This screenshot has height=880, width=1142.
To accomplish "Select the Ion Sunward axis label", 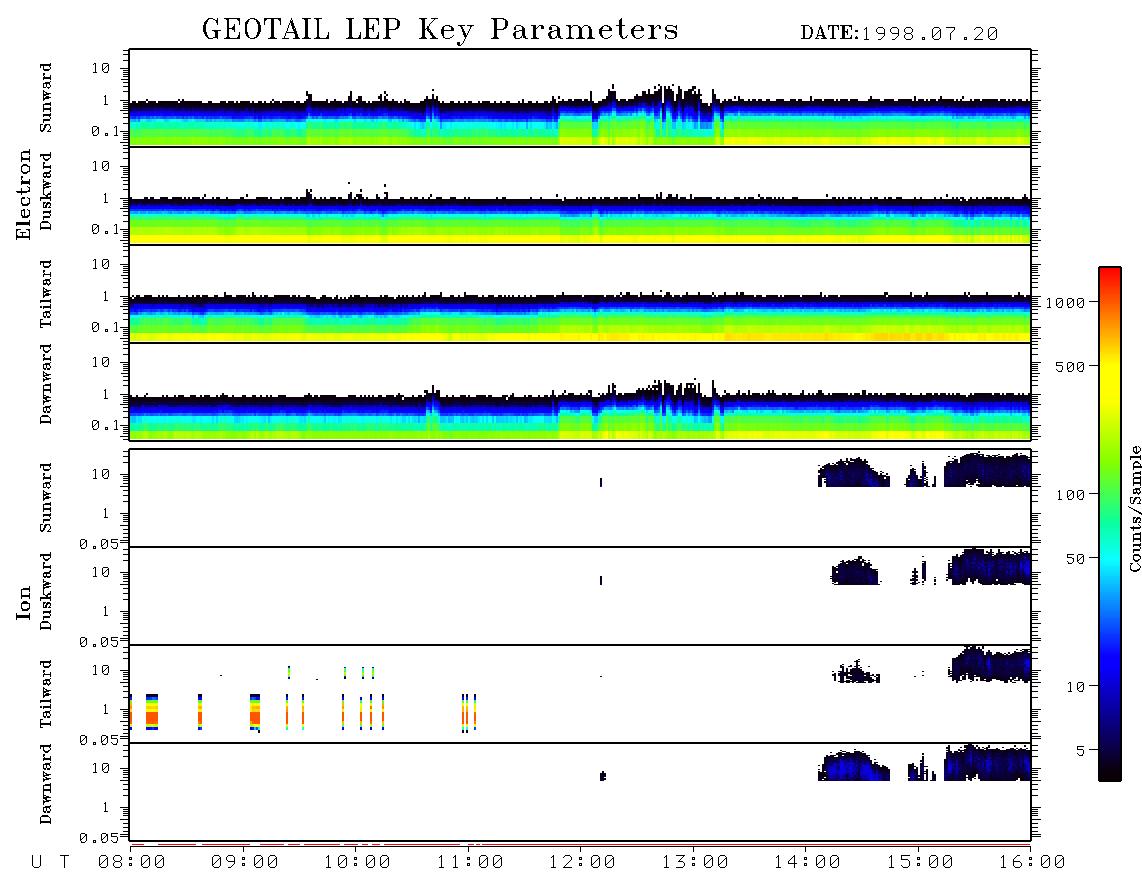I will [46, 498].
